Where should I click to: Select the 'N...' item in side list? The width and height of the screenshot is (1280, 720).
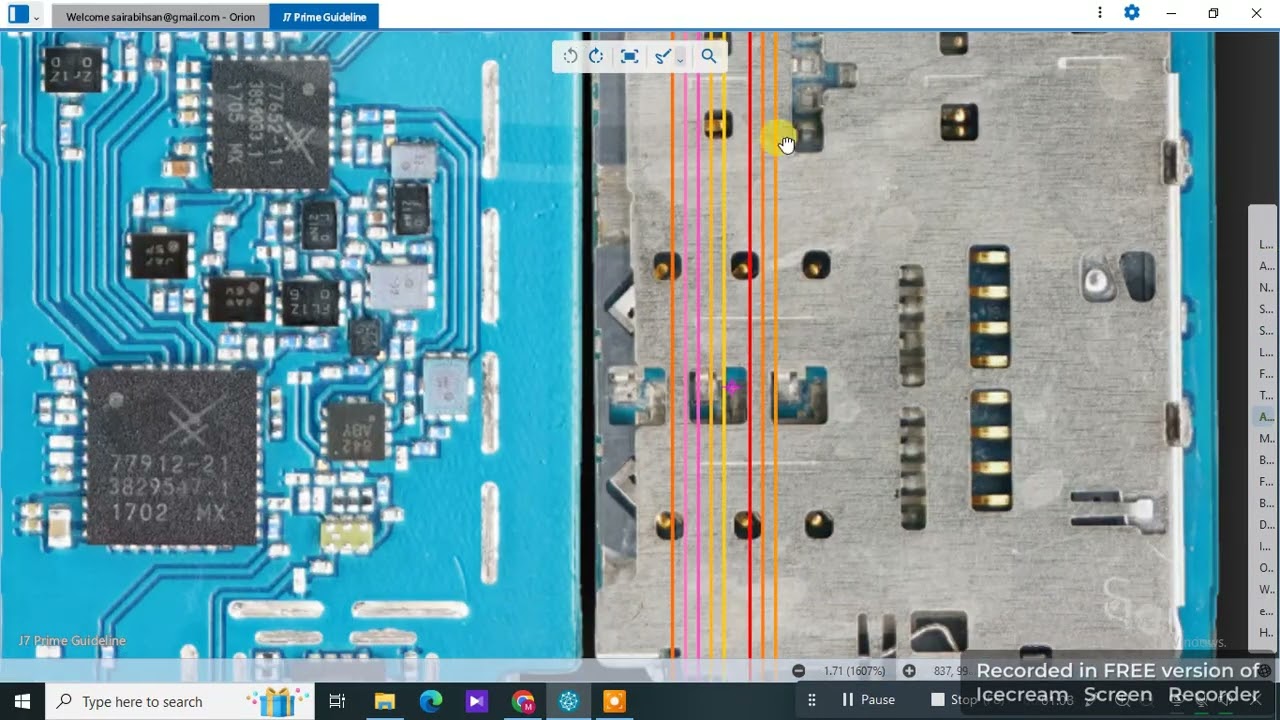1266,288
